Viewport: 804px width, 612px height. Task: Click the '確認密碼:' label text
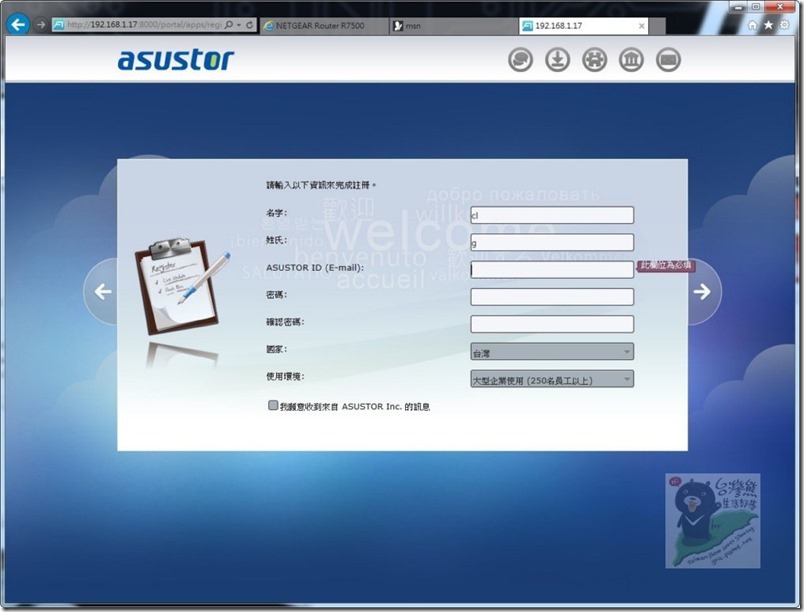pos(285,322)
